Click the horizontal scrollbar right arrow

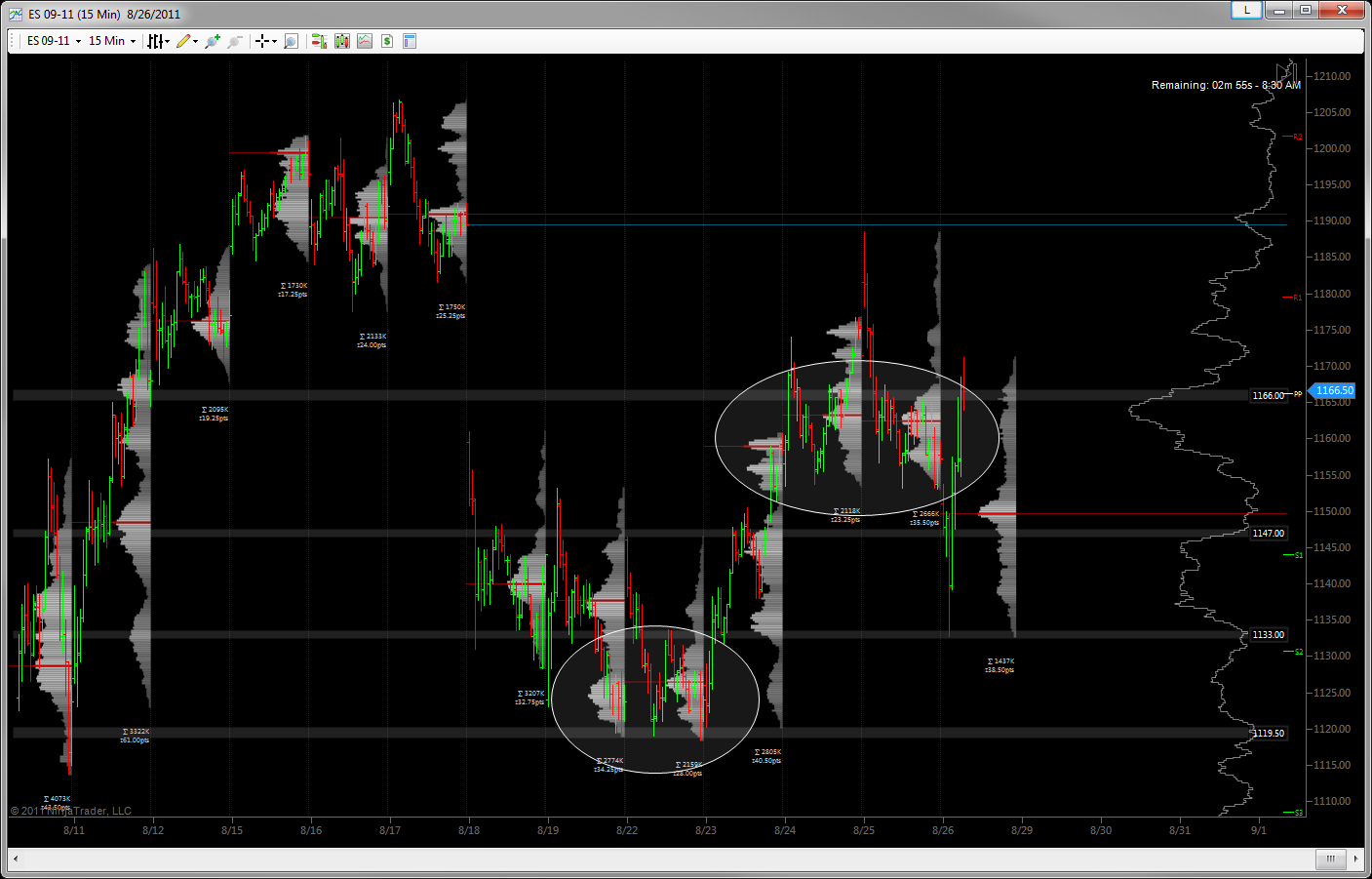click(1356, 859)
